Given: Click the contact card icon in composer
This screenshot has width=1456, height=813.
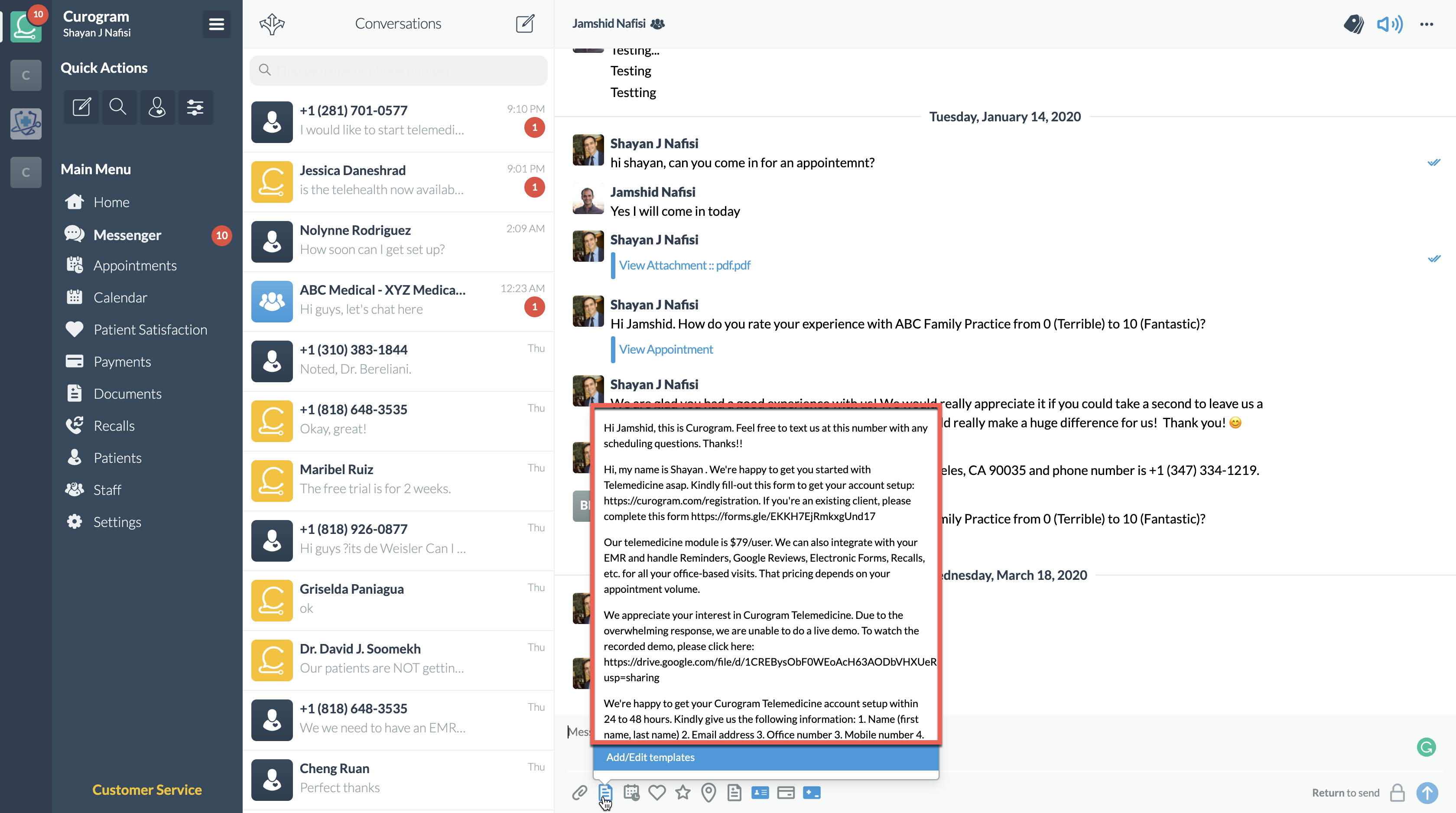Looking at the screenshot, I should coord(760,793).
